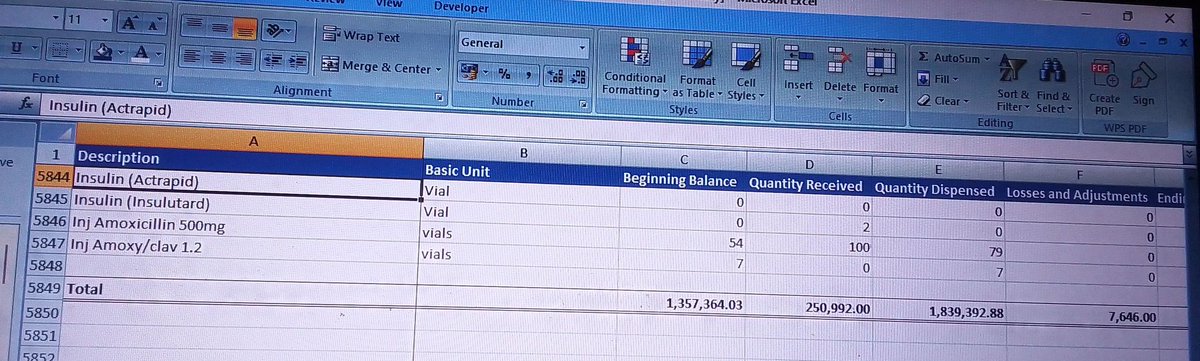The image size is (1200, 361).
Task: Toggle Wrap Text
Action: pos(361,37)
